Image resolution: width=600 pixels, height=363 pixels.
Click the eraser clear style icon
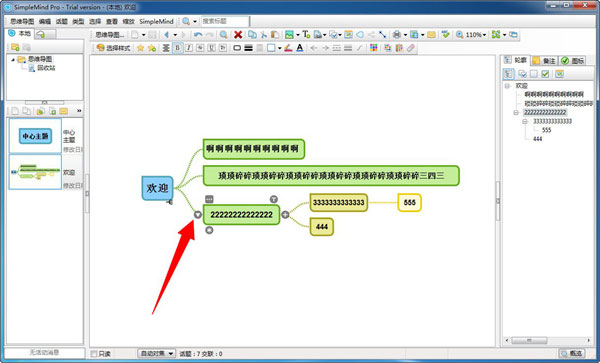coord(411,48)
